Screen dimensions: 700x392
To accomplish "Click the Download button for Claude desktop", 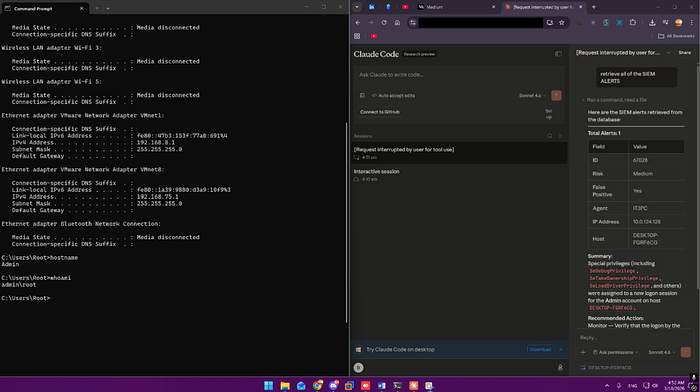I will [x=541, y=350].
